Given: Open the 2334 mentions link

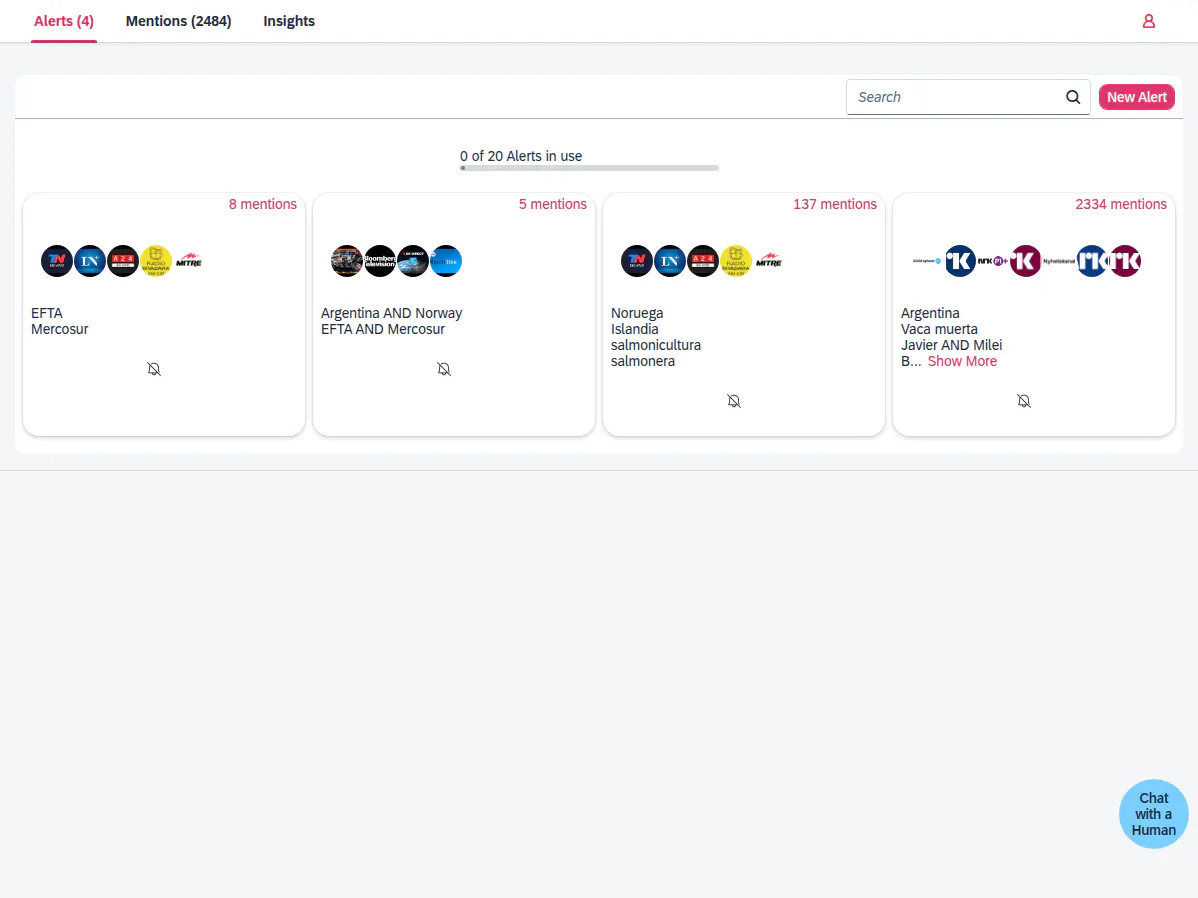Looking at the screenshot, I should pyautogui.click(x=1121, y=204).
